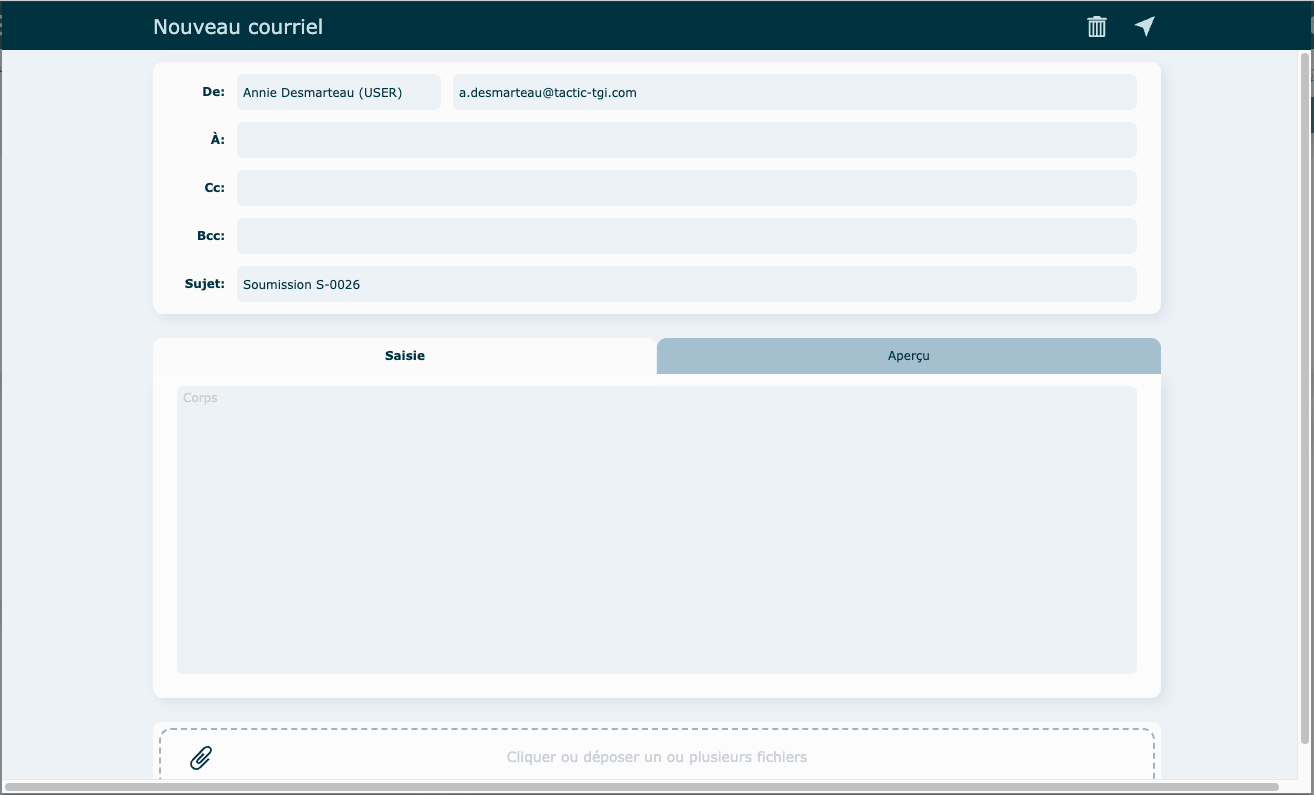Viewport: 1314px width, 795px height.
Task: Click the "À:" label
Action: tap(217, 140)
